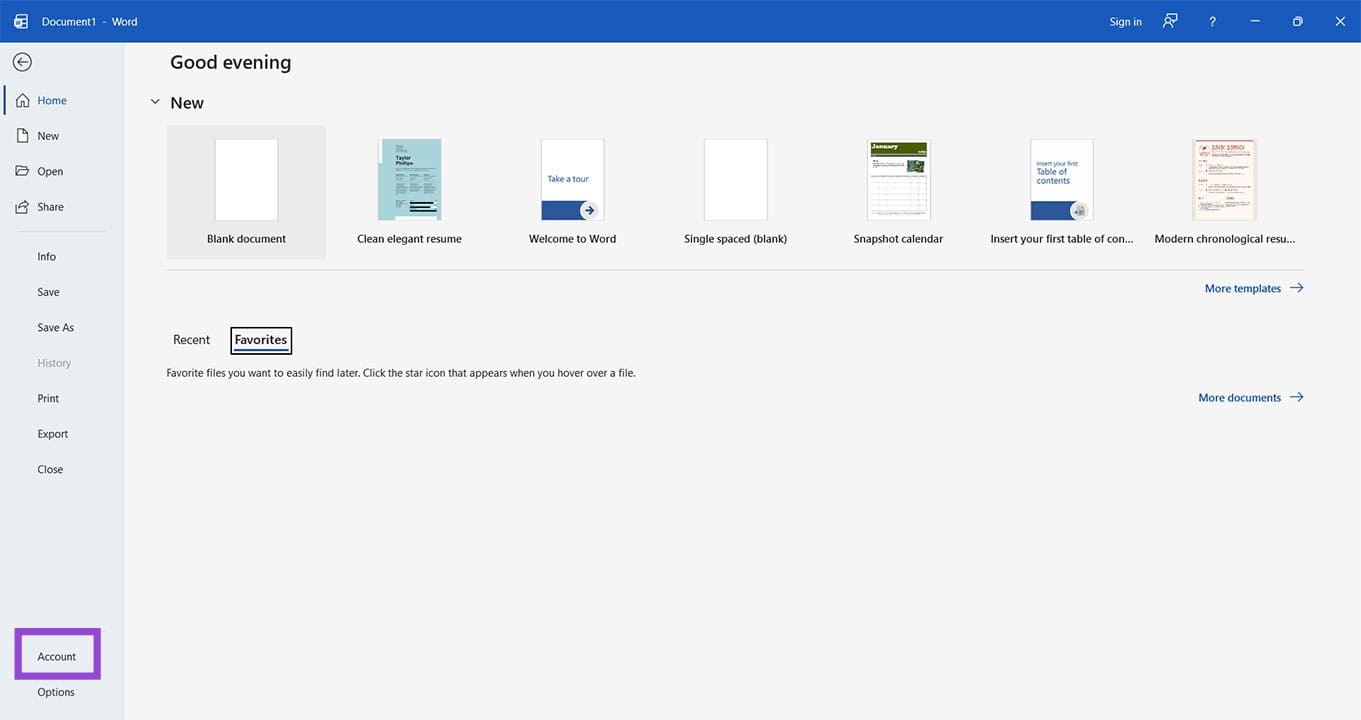Viewport: 1361px width, 720px height.
Task: Choose Export from the sidebar
Action: 52,433
